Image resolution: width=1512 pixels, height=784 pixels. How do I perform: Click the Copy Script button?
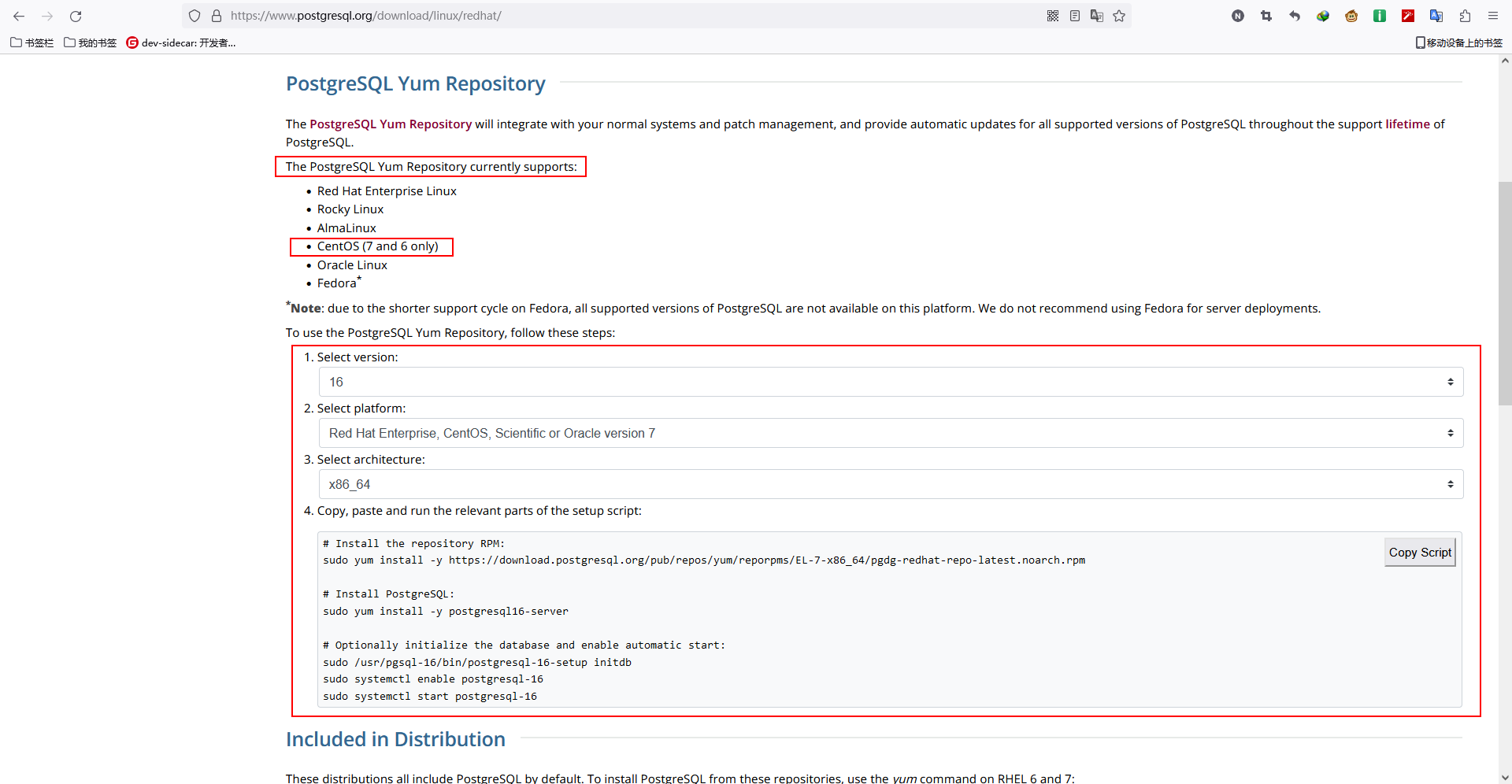coord(1420,553)
